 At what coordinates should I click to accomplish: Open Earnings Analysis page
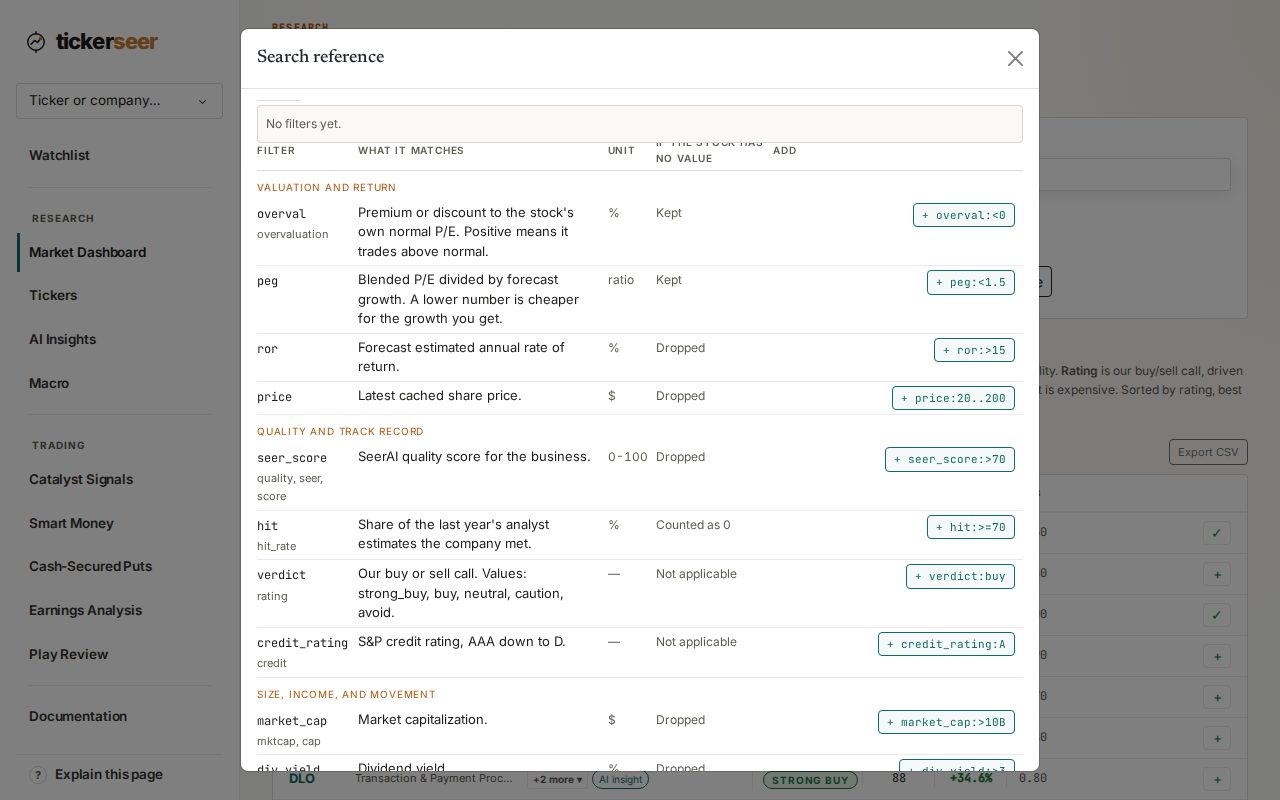coord(85,610)
